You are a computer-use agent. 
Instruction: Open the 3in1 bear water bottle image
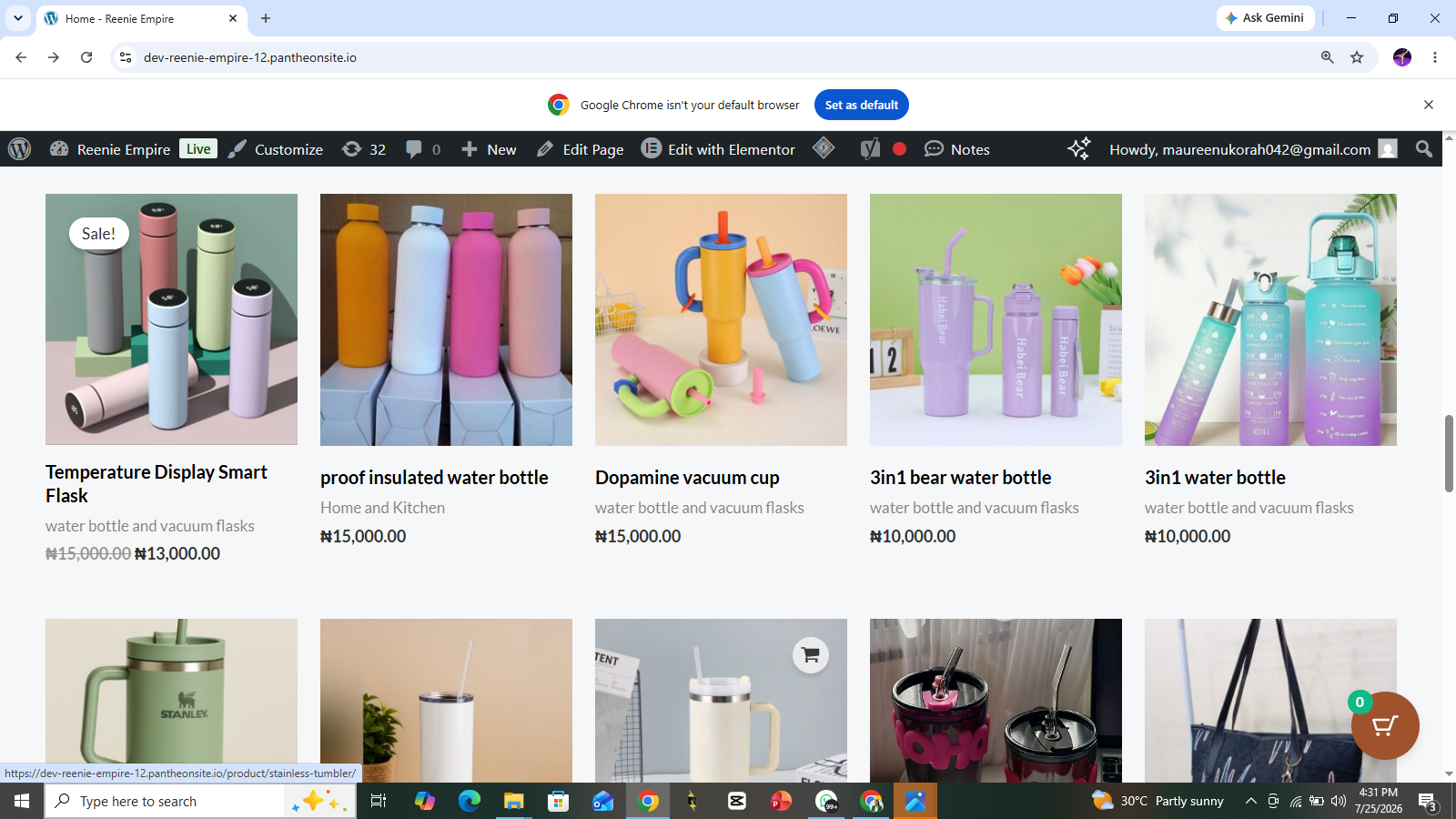pyautogui.click(x=996, y=319)
